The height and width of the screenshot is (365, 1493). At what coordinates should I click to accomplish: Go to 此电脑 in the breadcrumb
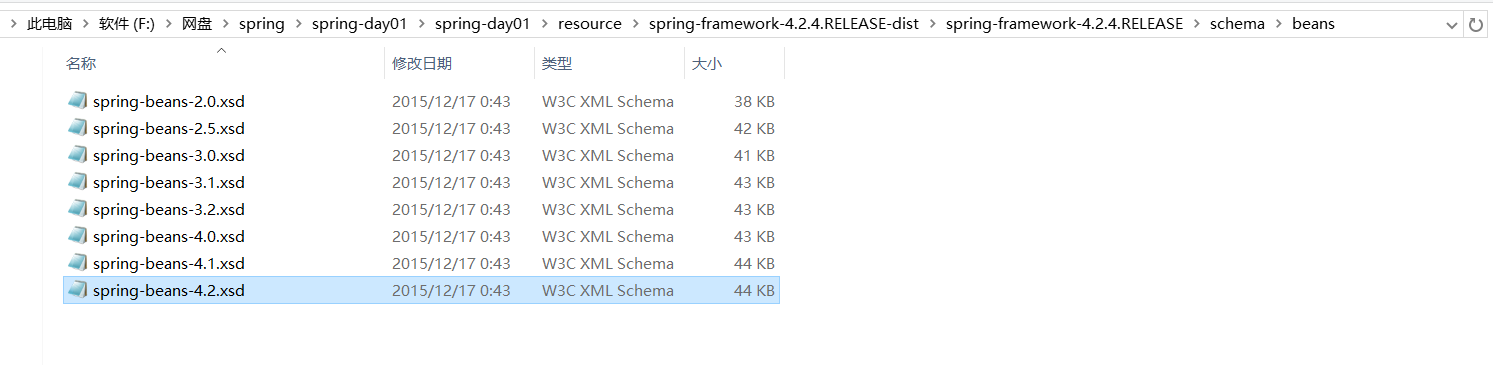coord(56,24)
